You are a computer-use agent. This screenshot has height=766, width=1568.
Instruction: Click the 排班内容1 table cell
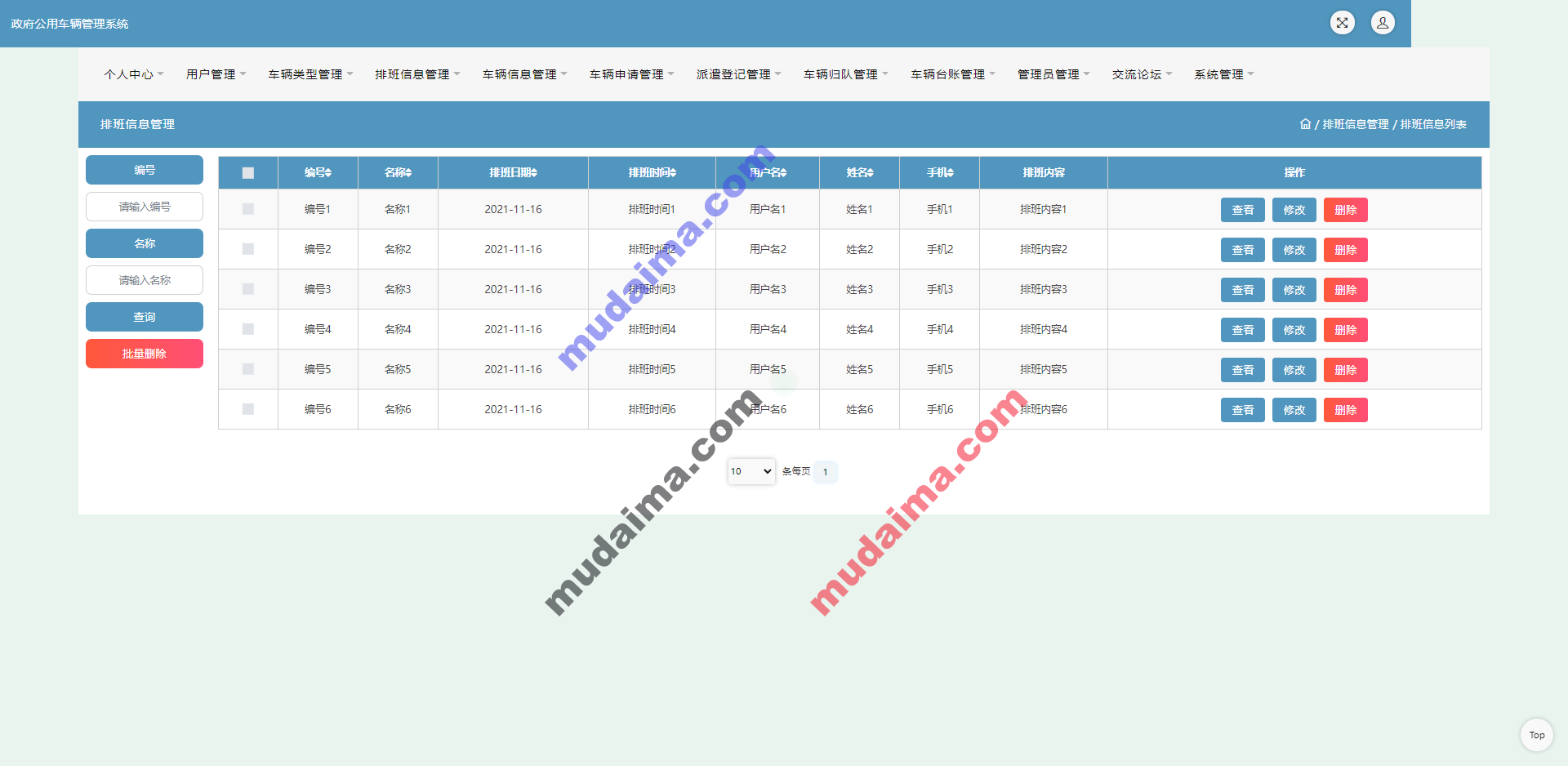(1043, 209)
